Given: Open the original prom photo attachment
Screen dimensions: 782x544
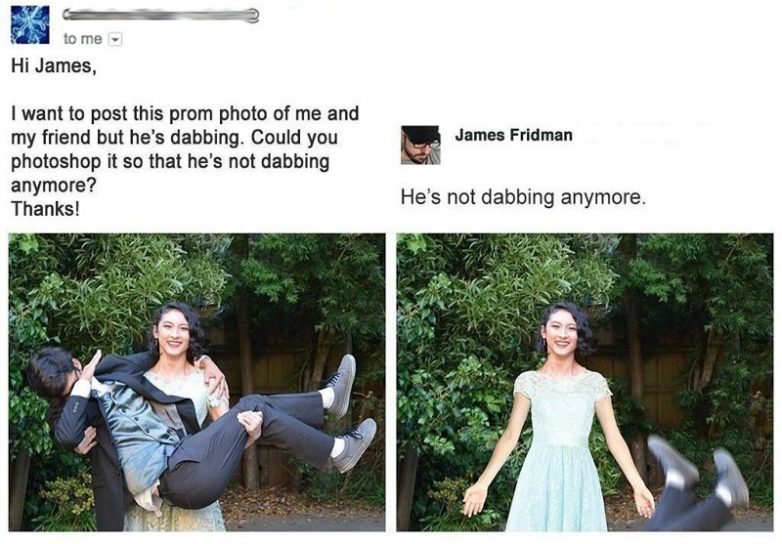Looking at the screenshot, I should tap(197, 382).
